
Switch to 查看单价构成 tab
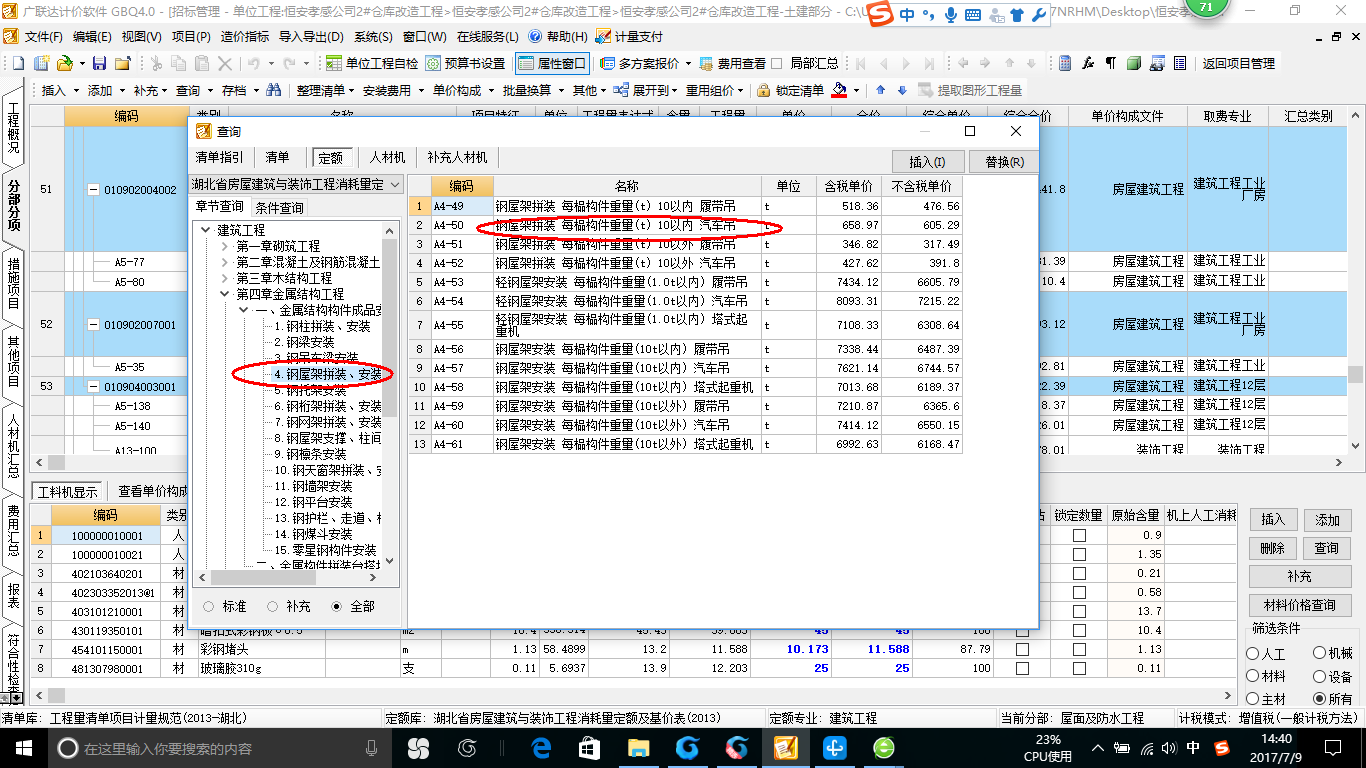[153, 491]
